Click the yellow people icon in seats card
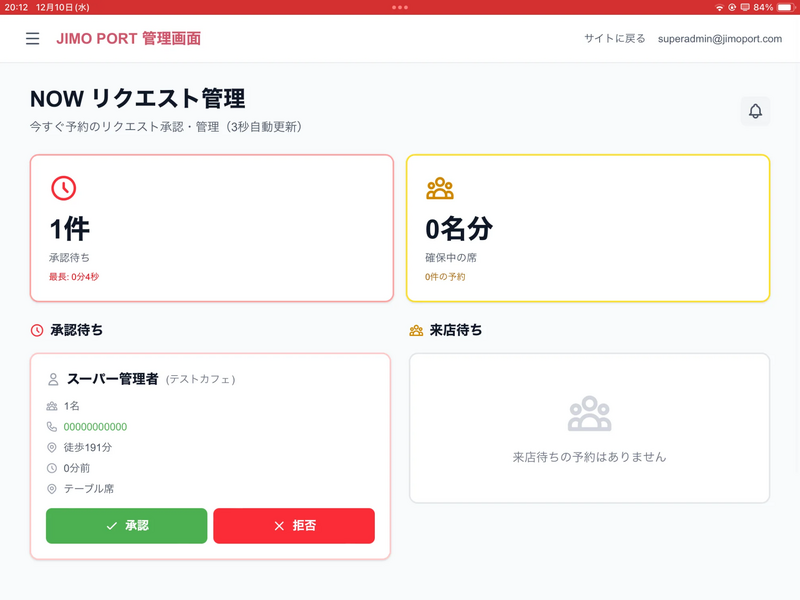 click(x=440, y=188)
